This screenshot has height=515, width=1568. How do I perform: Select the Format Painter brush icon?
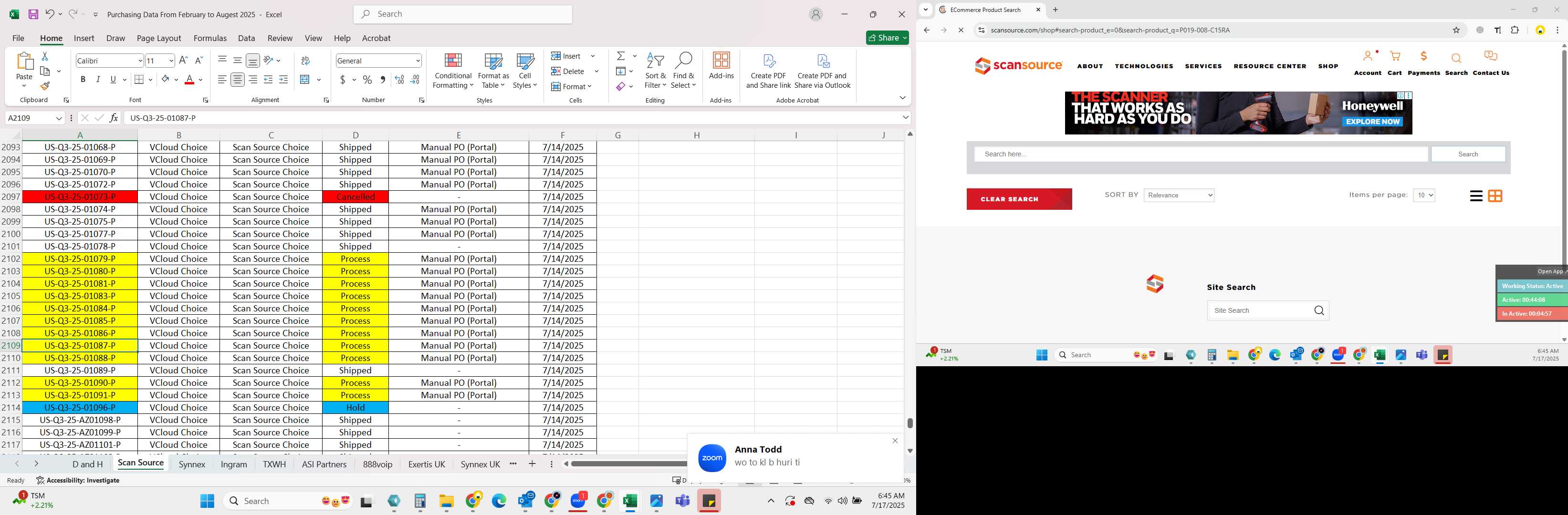point(45,86)
